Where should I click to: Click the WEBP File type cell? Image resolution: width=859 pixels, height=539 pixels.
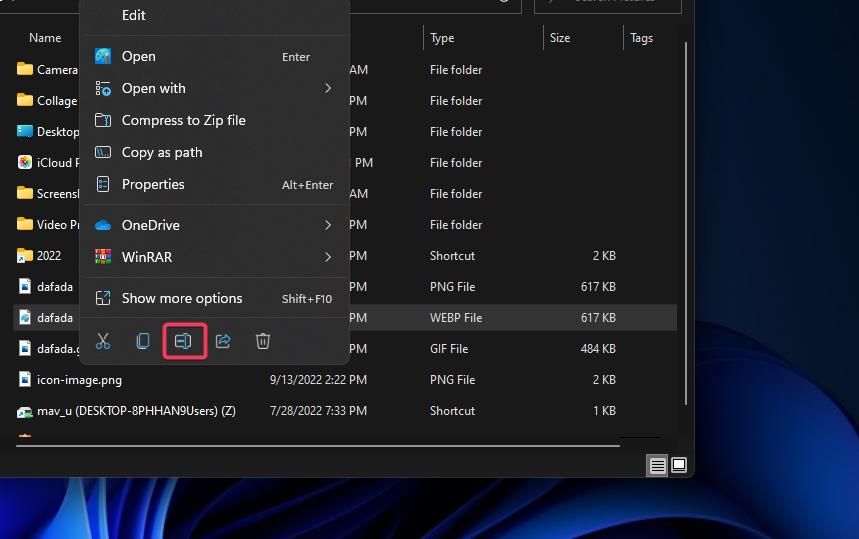(456, 318)
